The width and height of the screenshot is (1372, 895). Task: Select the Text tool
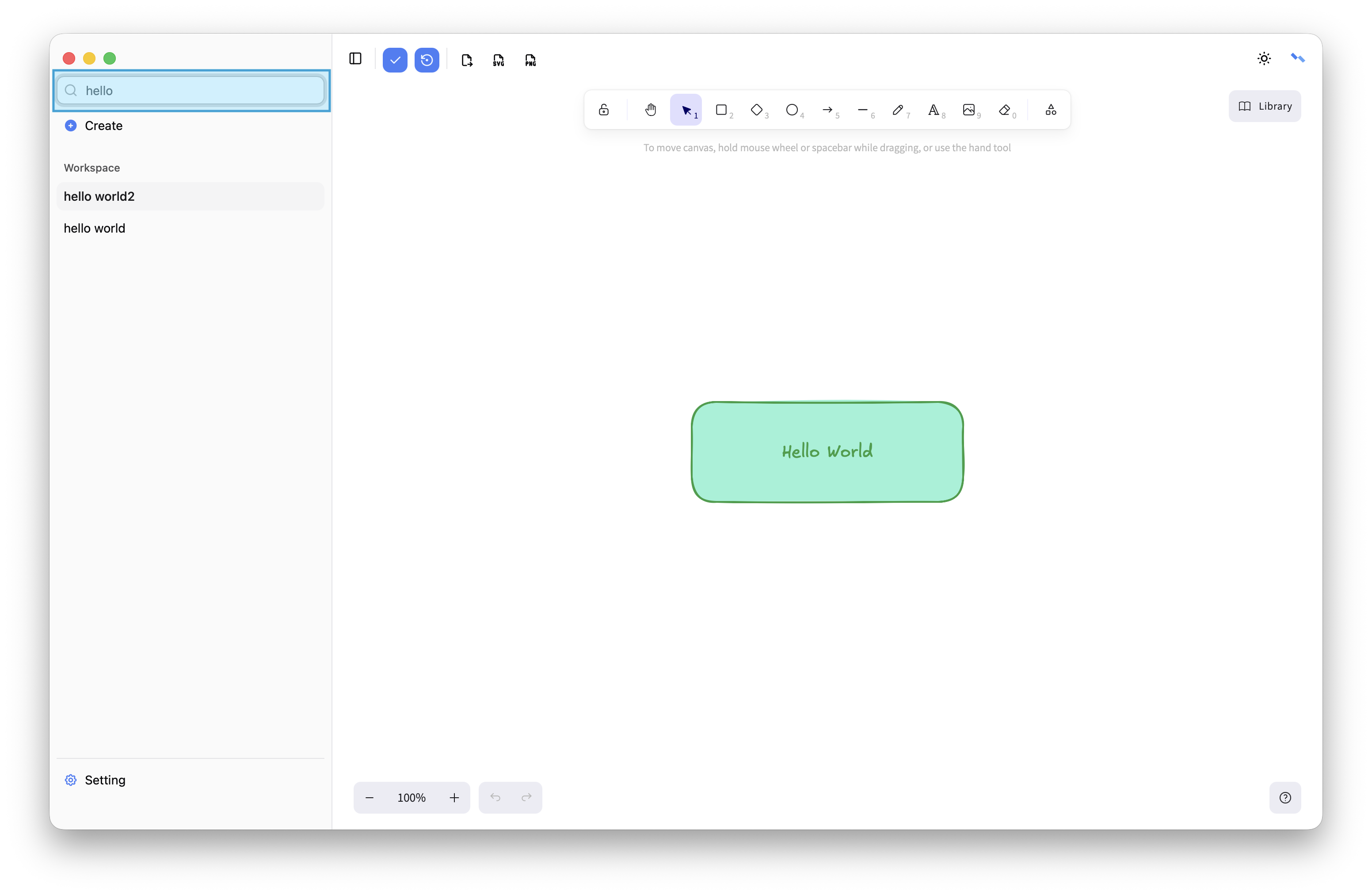pyautogui.click(x=934, y=110)
